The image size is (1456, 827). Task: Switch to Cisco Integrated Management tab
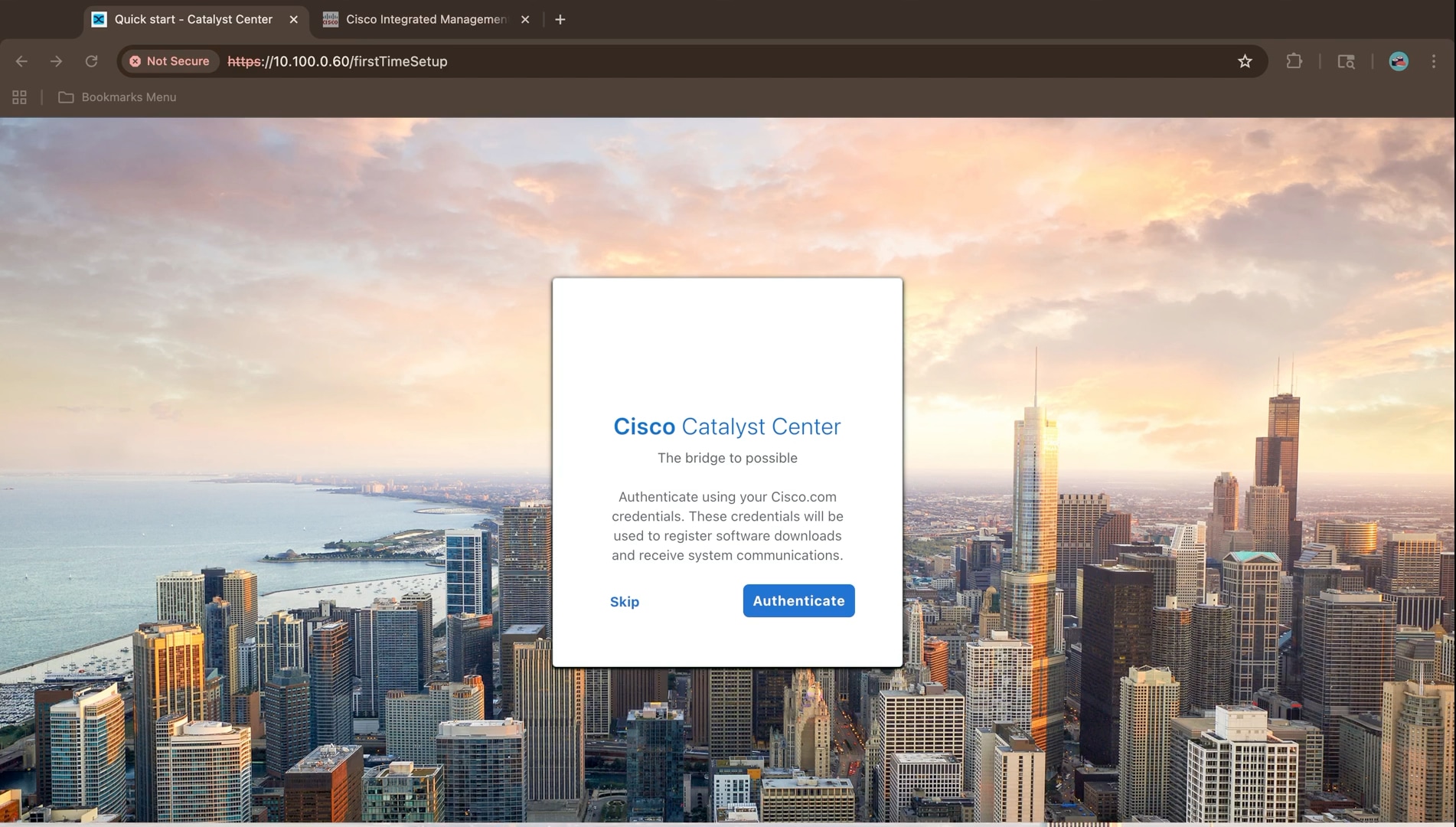point(426,19)
